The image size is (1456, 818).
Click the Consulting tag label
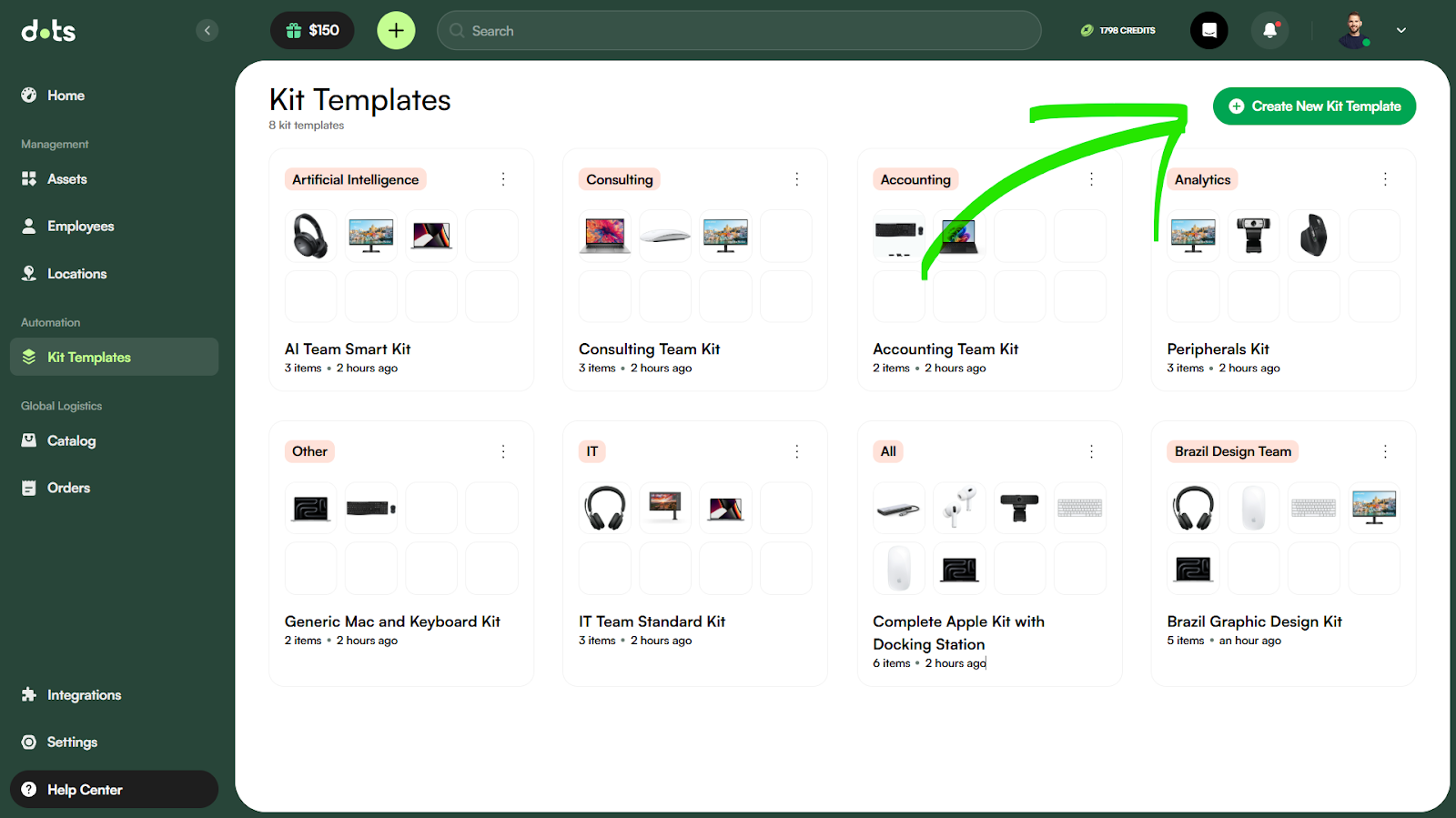[620, 179]
